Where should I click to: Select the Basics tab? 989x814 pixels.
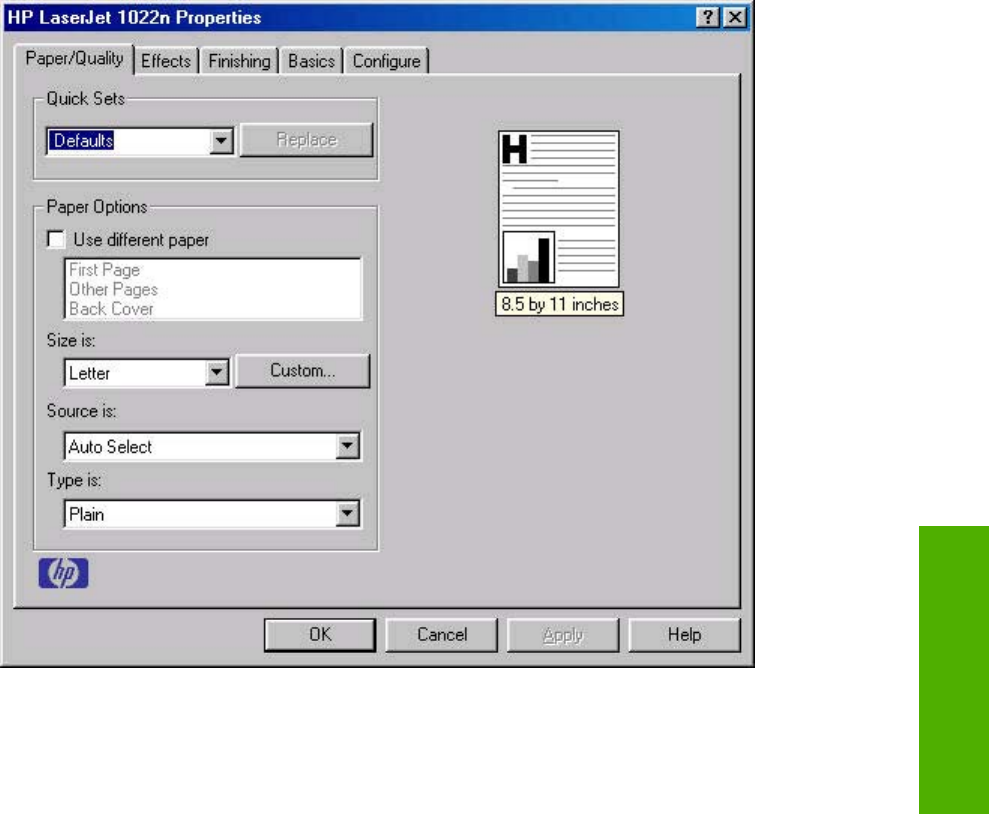pos(311,61)
